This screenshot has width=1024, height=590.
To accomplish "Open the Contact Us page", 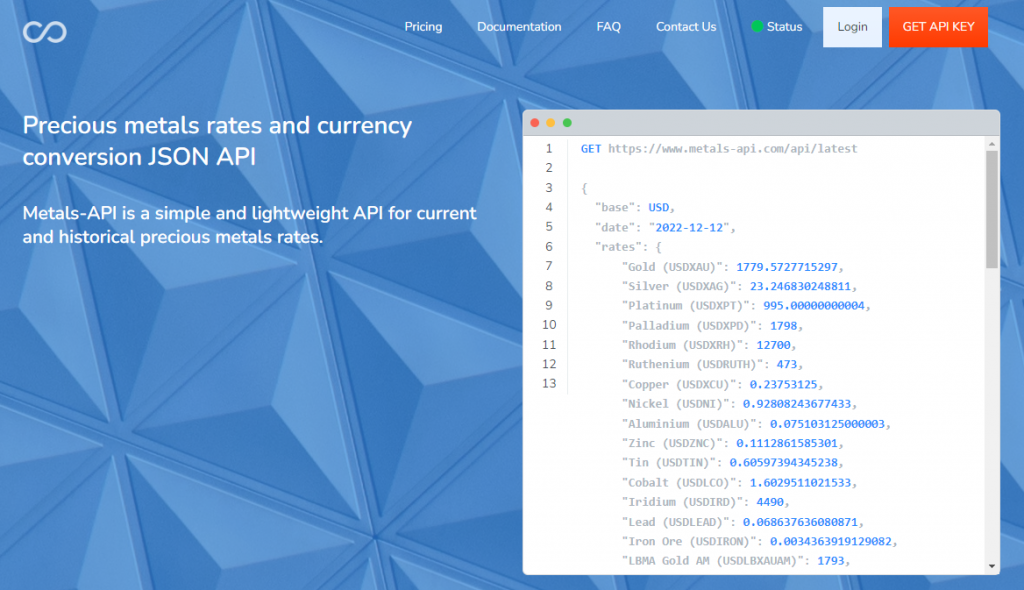I will point(686,27).
